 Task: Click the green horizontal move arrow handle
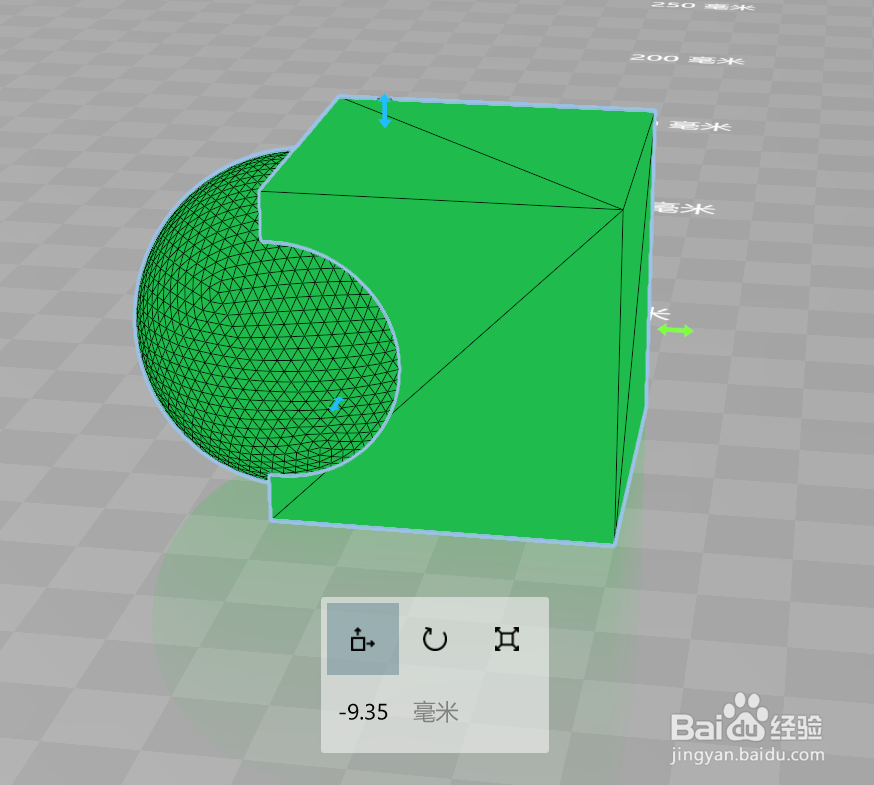pos(676,330)
